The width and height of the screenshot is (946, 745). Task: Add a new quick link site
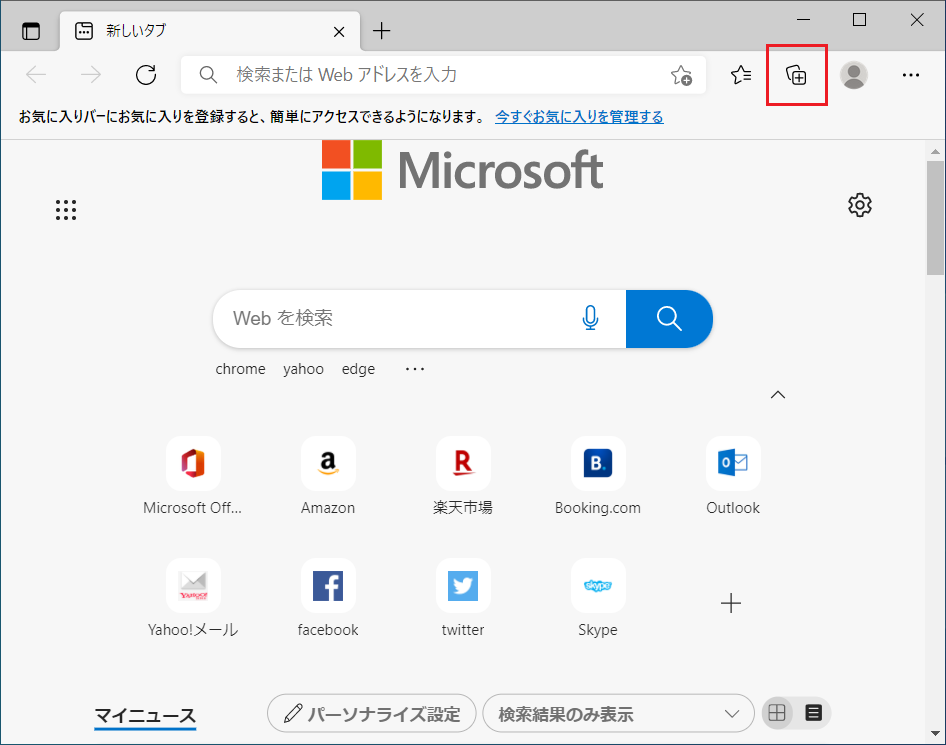[x=731, y=603]
